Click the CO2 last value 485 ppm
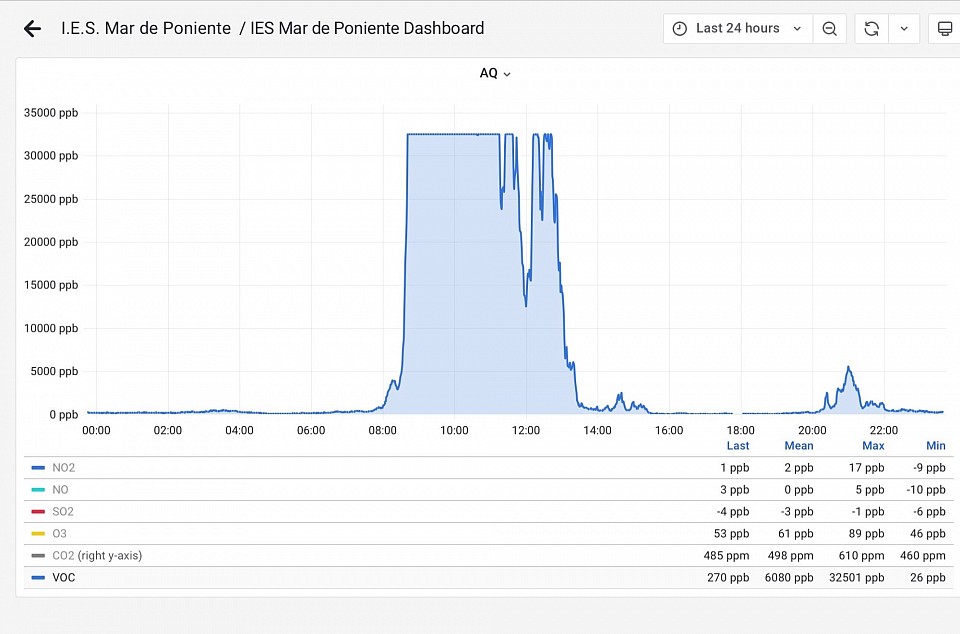The height and width of the screenshot is (634, 960). pyautogui.click(x=726, y=556)
